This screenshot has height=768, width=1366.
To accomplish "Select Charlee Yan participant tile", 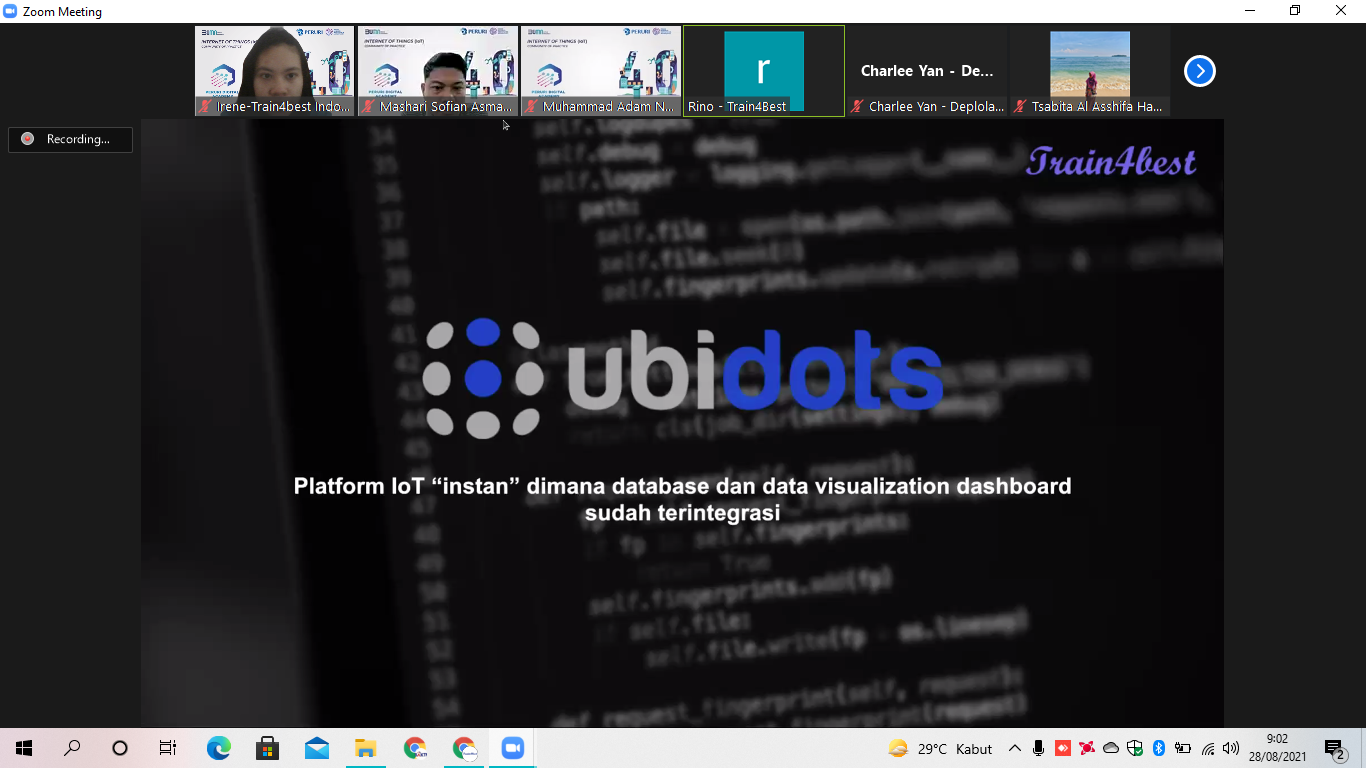I will (927, 71).
